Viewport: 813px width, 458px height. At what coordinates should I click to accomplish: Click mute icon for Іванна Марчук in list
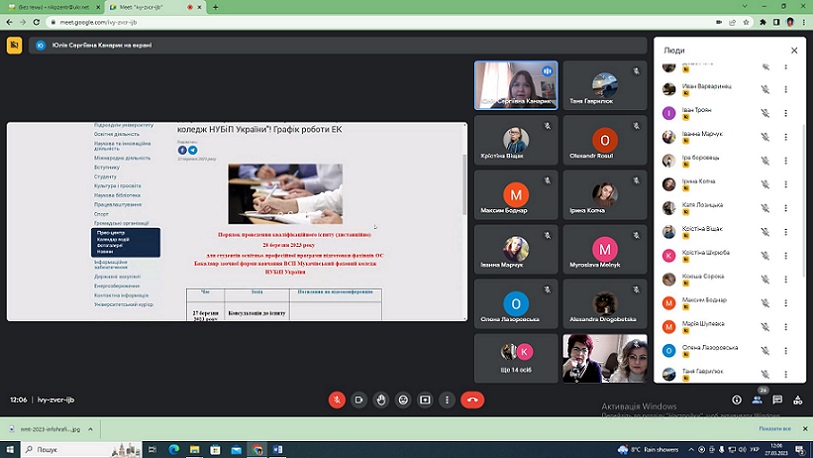pyautogui.click(x=765, y=137)
